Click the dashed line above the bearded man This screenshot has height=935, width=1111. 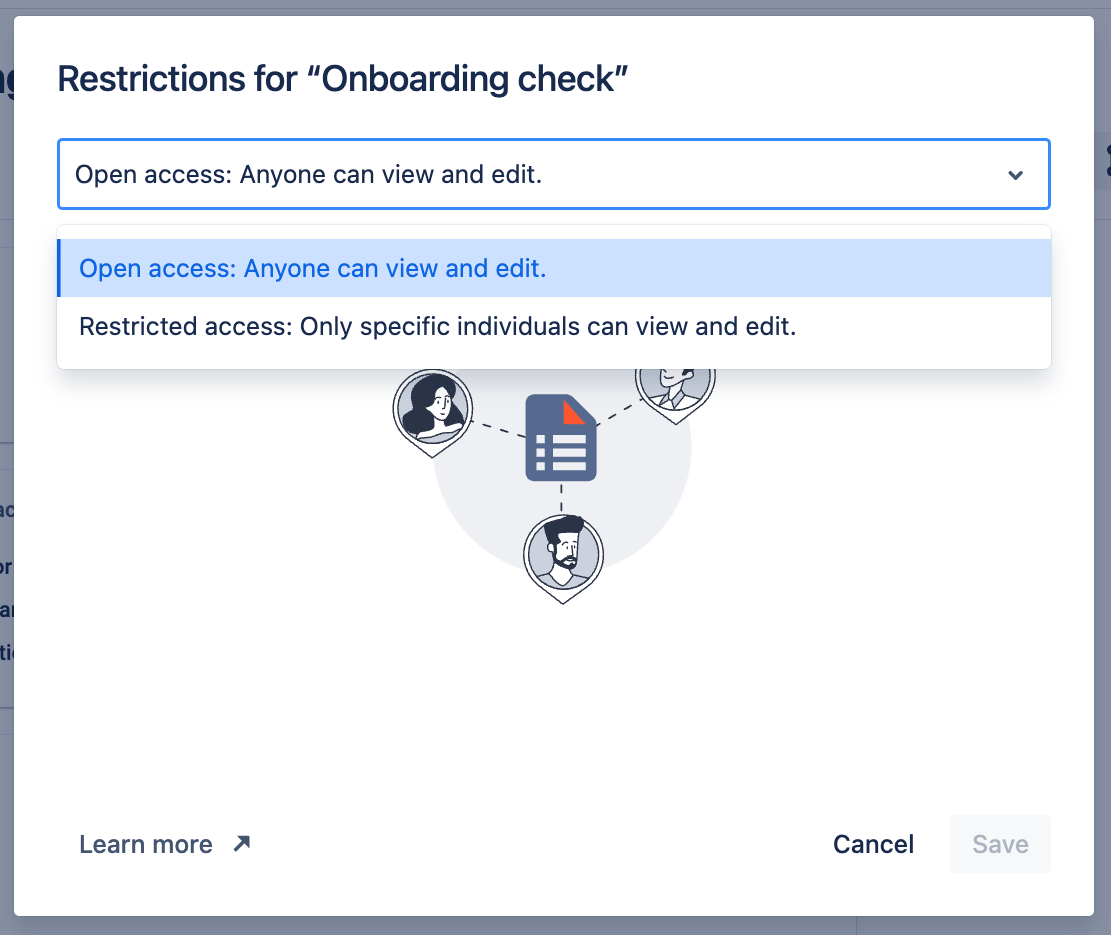point(561,497)
